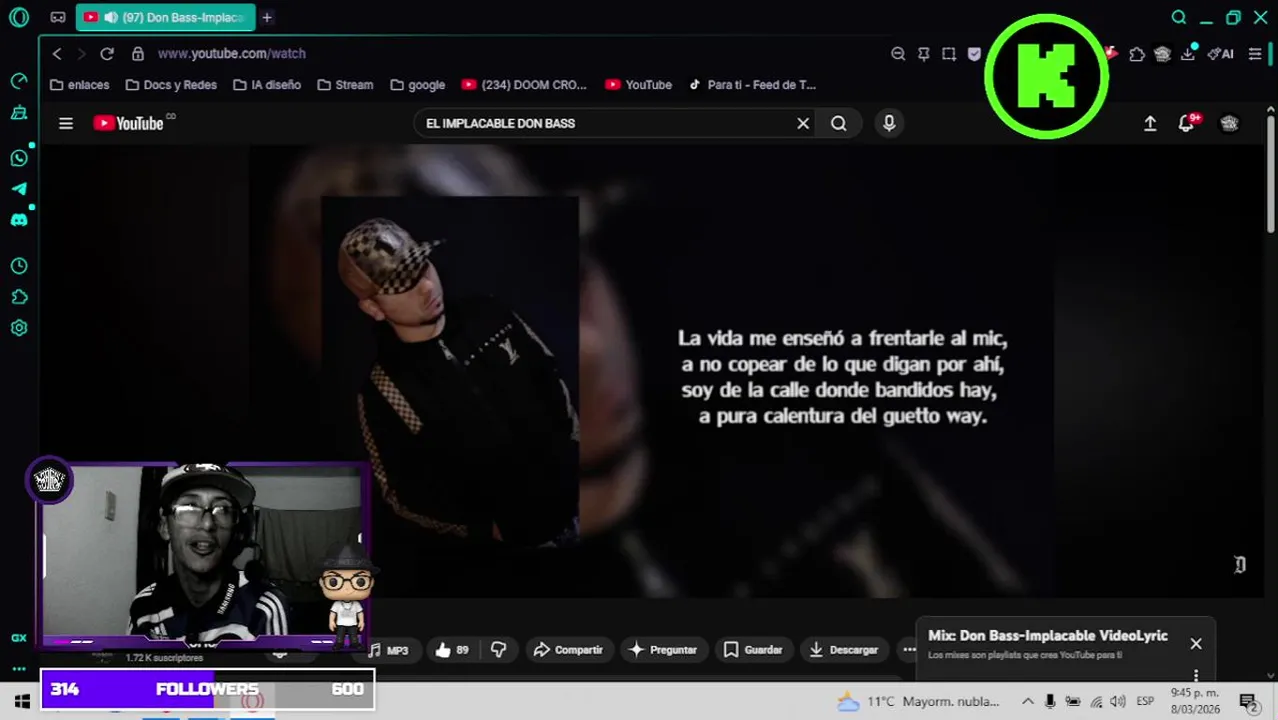Open a new tab with plus button

(x=267, y=18)
